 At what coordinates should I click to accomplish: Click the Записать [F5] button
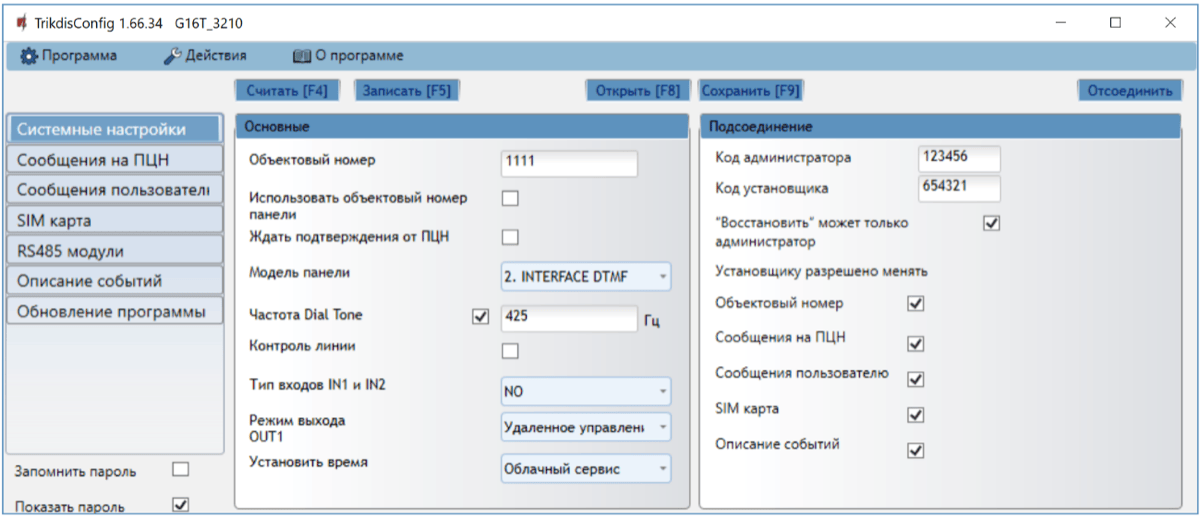click(406, 90)
